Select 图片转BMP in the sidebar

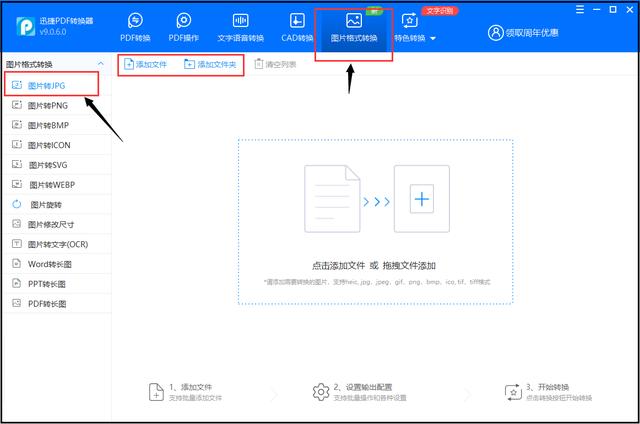(x=56, y=125)
